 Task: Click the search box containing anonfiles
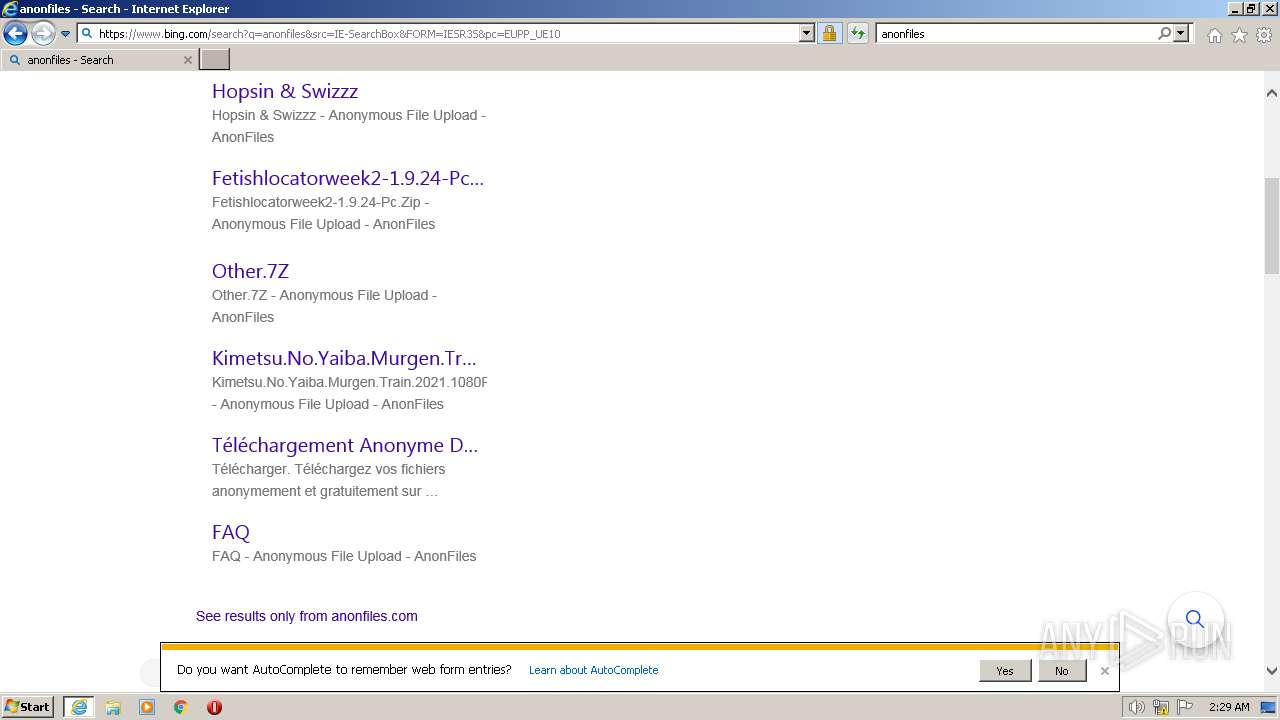coord(1015,33)
